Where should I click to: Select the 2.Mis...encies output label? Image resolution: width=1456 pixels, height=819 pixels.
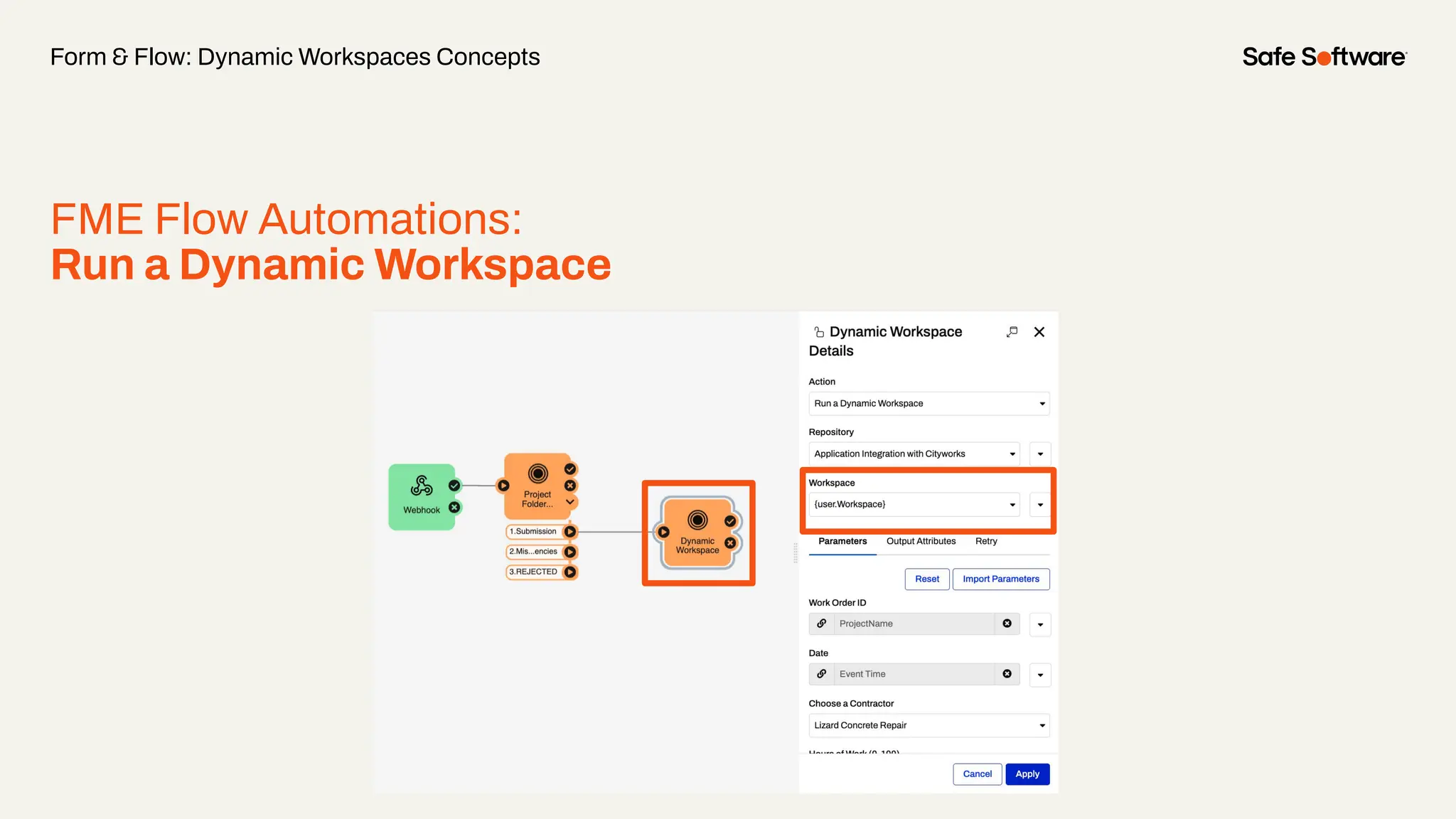coord(533,552)
